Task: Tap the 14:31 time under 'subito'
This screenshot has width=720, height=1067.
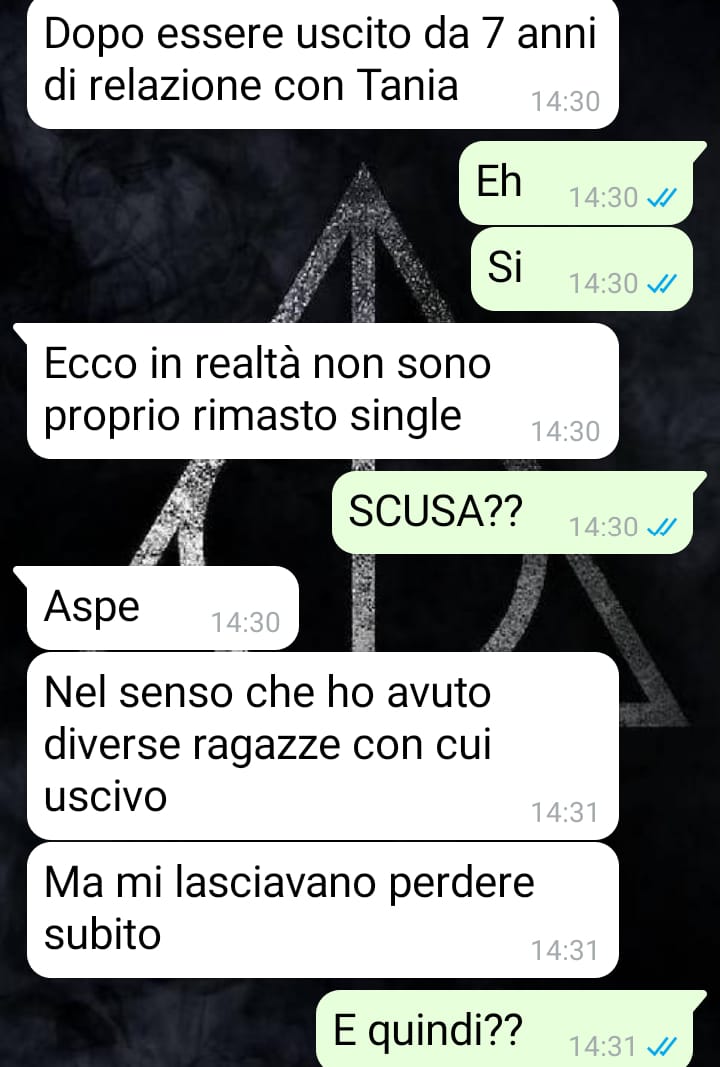Action: [565, 950]
